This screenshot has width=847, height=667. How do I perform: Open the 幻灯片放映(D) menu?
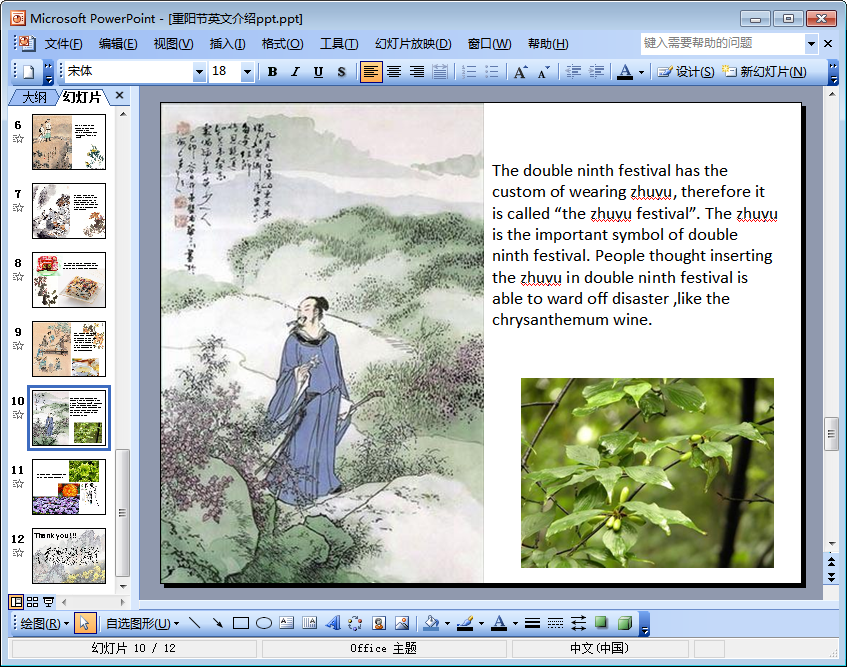[413, 44]
